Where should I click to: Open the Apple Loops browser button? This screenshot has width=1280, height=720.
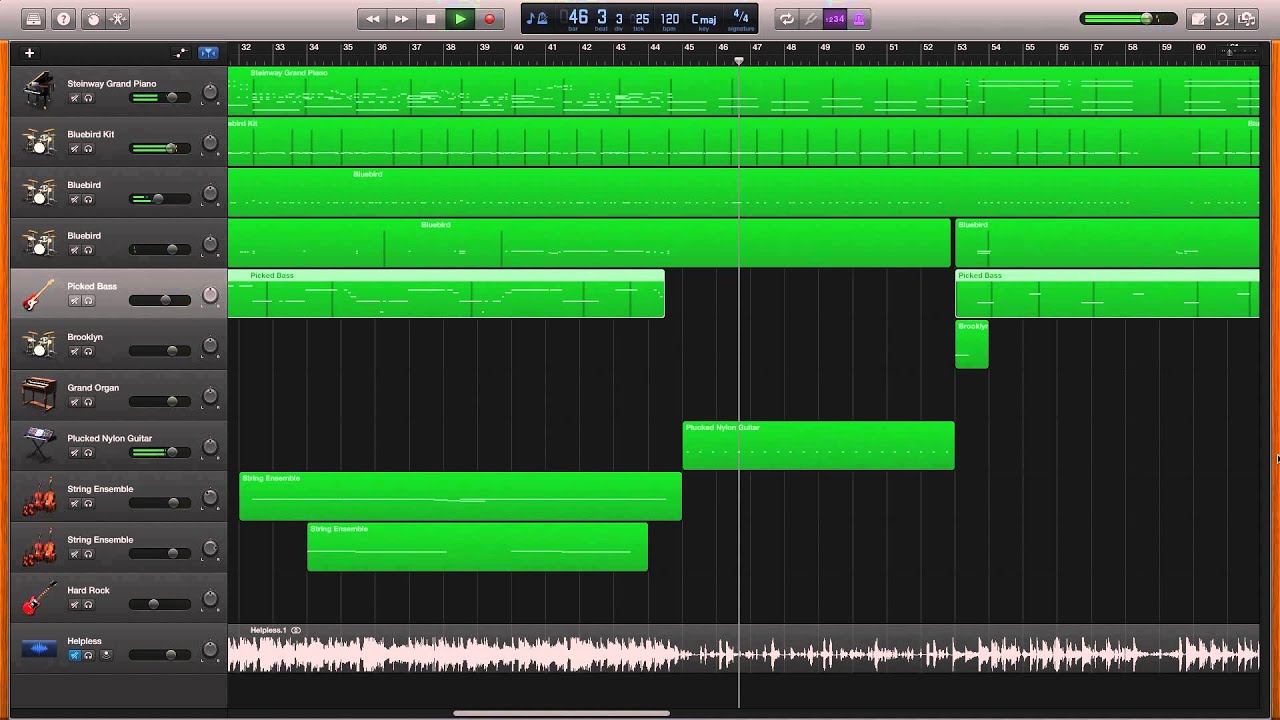(x=1222, y=19)
